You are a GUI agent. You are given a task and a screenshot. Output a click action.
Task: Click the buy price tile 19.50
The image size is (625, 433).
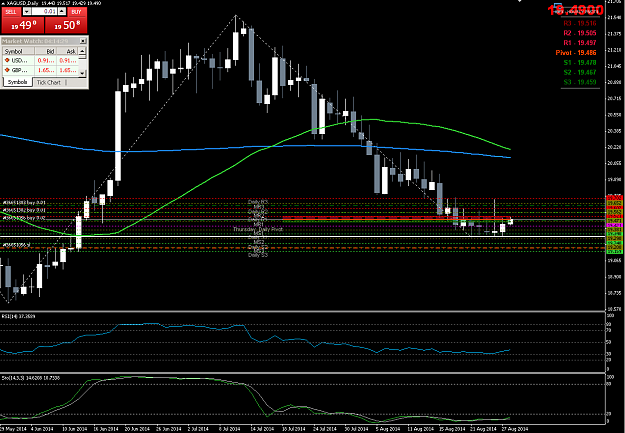pos(66,26)
